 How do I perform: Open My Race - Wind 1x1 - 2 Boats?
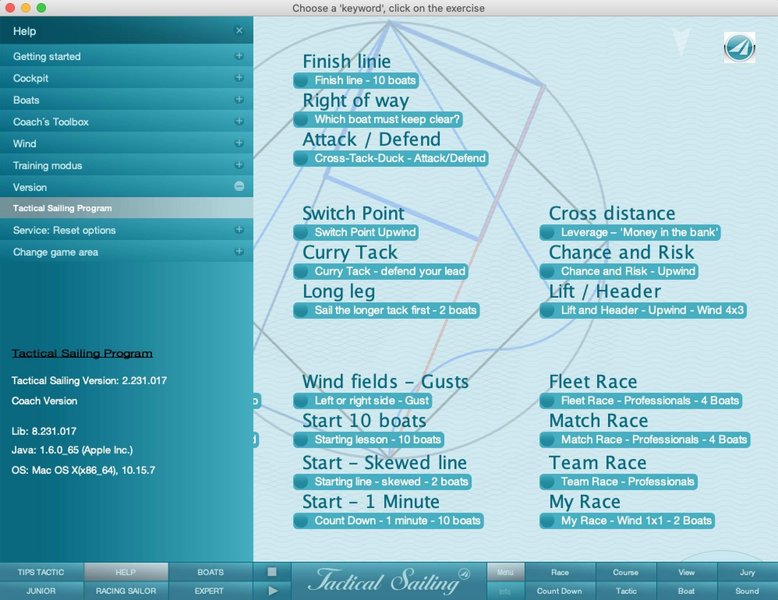pos(627,521)
